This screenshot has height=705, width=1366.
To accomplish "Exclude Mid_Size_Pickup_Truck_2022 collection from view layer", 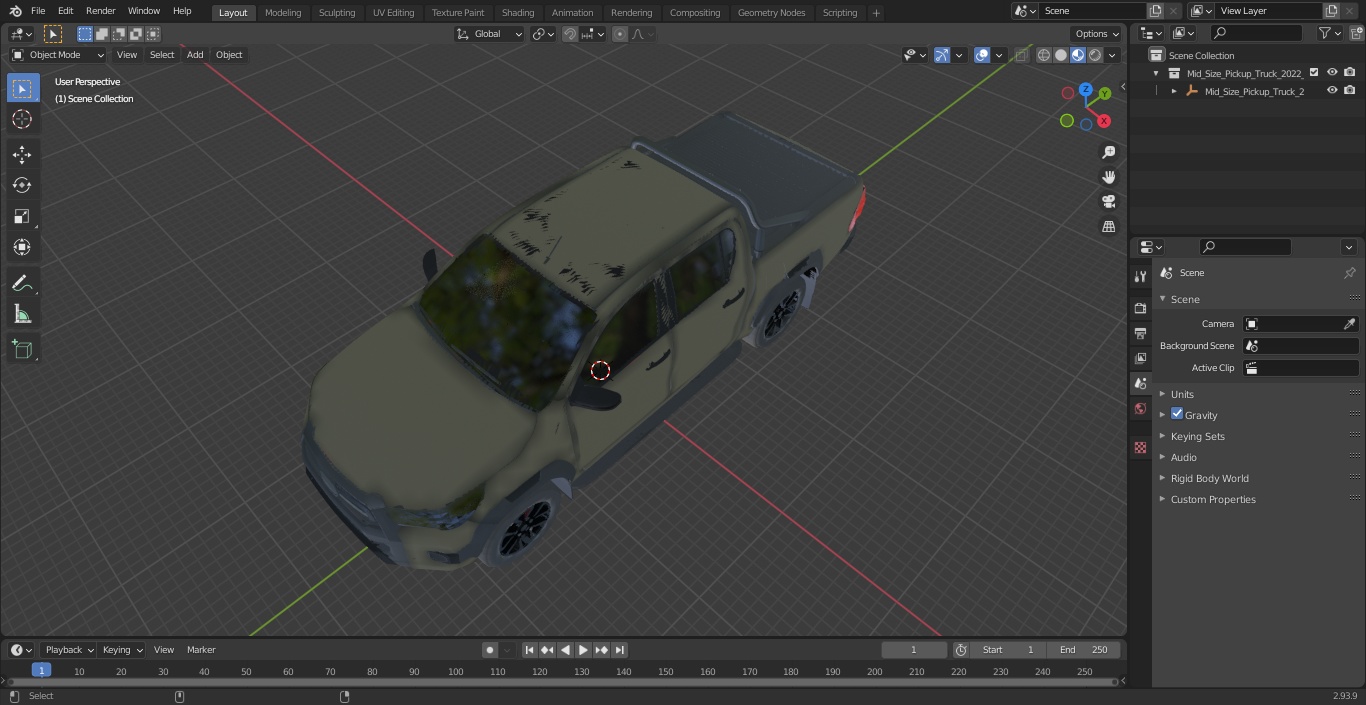I will point(1314,73).
